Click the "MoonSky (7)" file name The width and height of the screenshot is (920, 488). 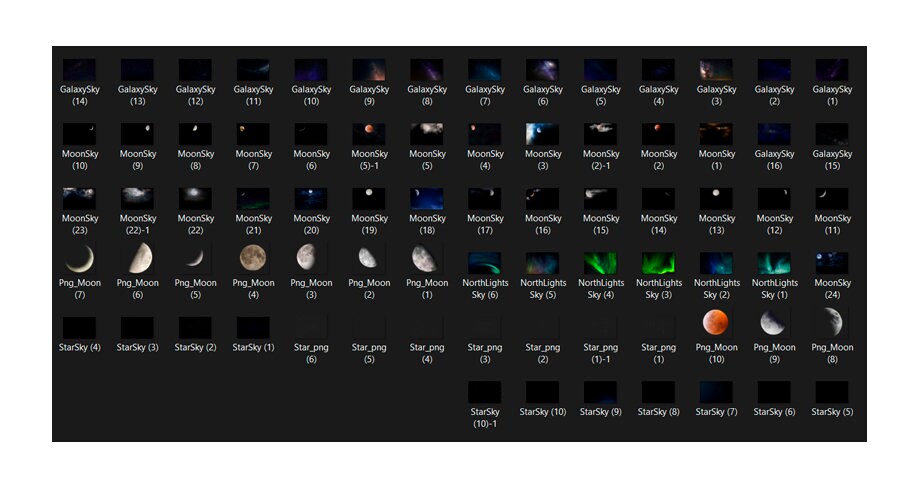coord(253,160)
